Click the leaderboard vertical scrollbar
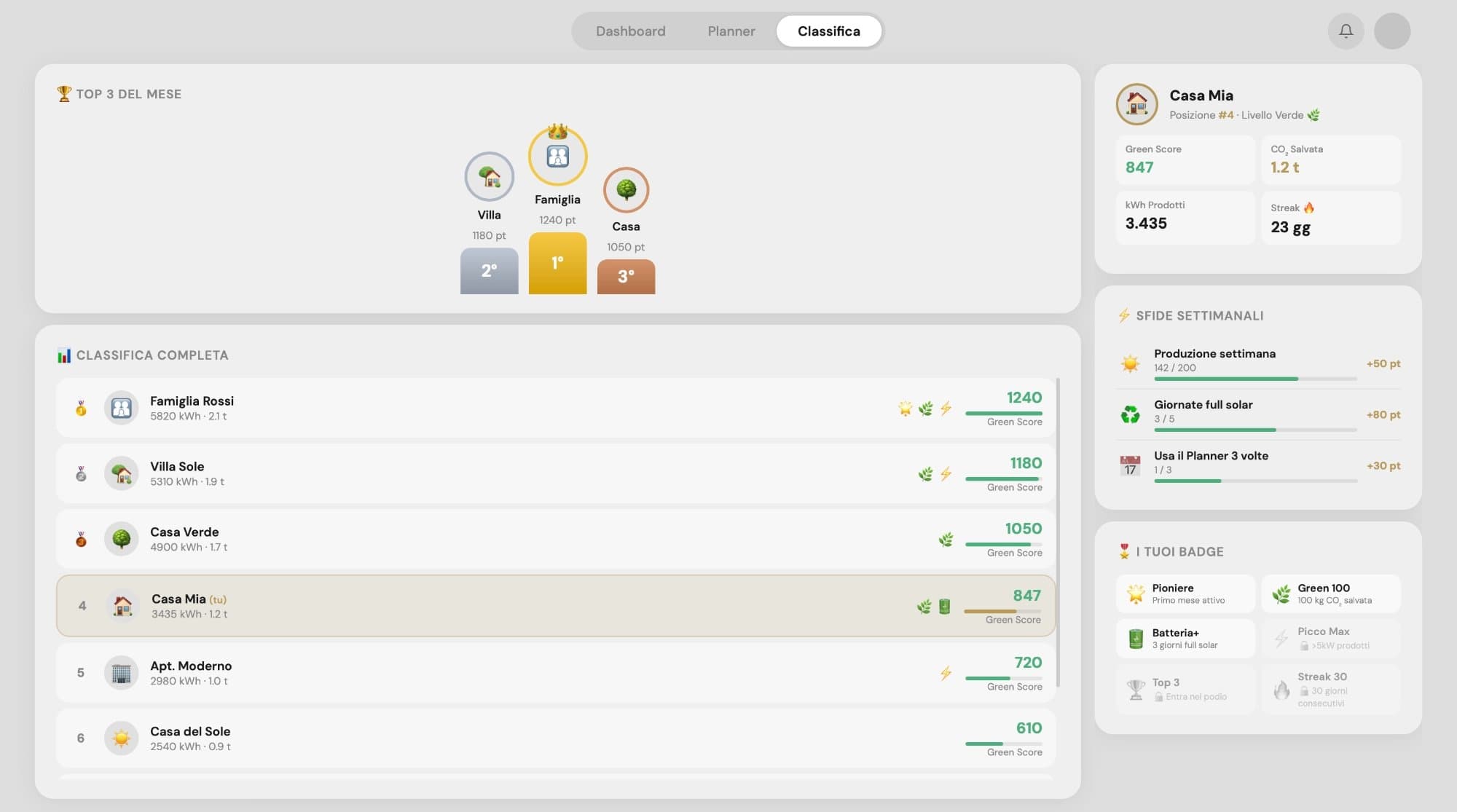Viewport: 1457px width, 812px height. pyautogui.click(x=1058, y=532)
